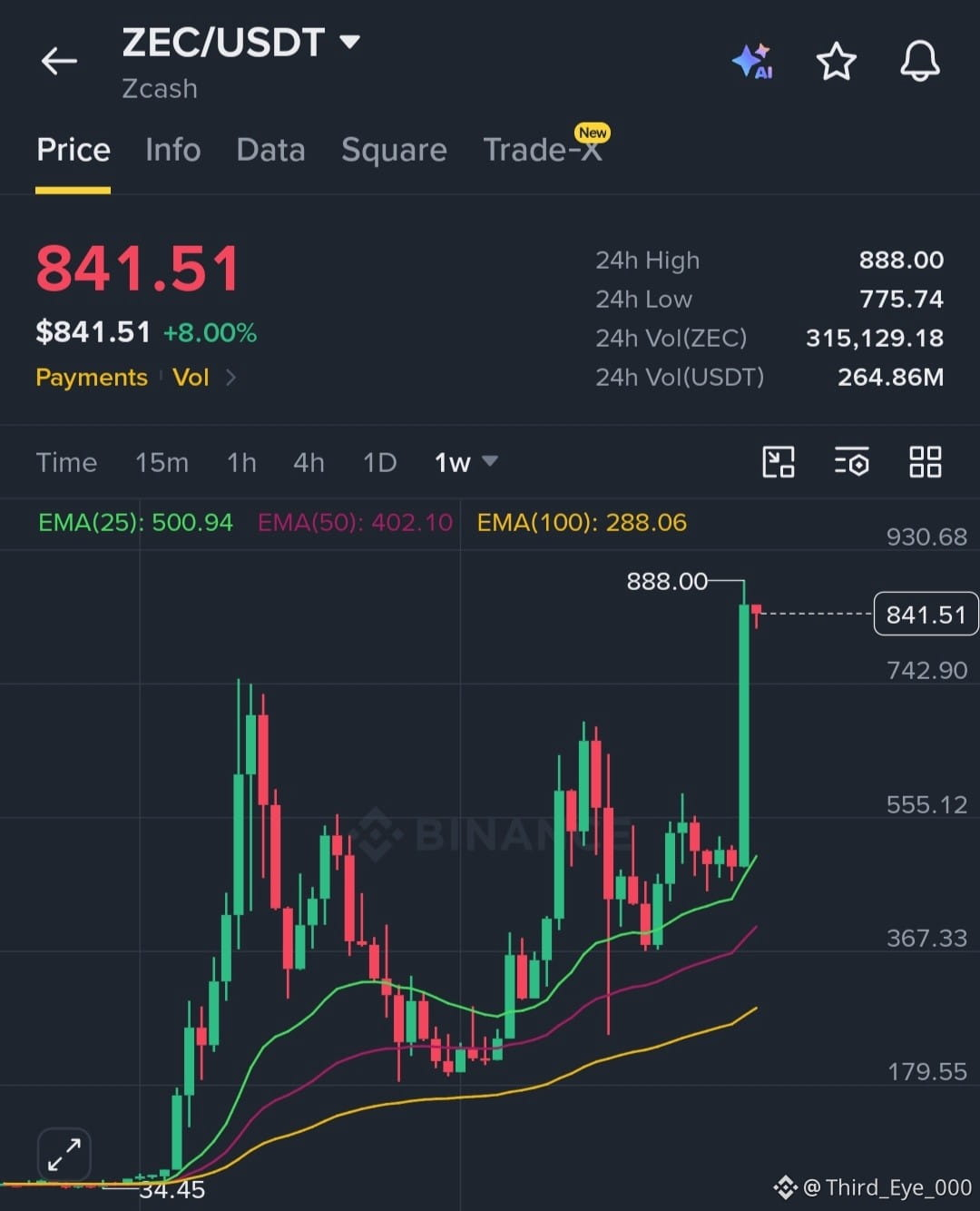Switch to the Square tab

pyautogui.click(x=394, y=150)
